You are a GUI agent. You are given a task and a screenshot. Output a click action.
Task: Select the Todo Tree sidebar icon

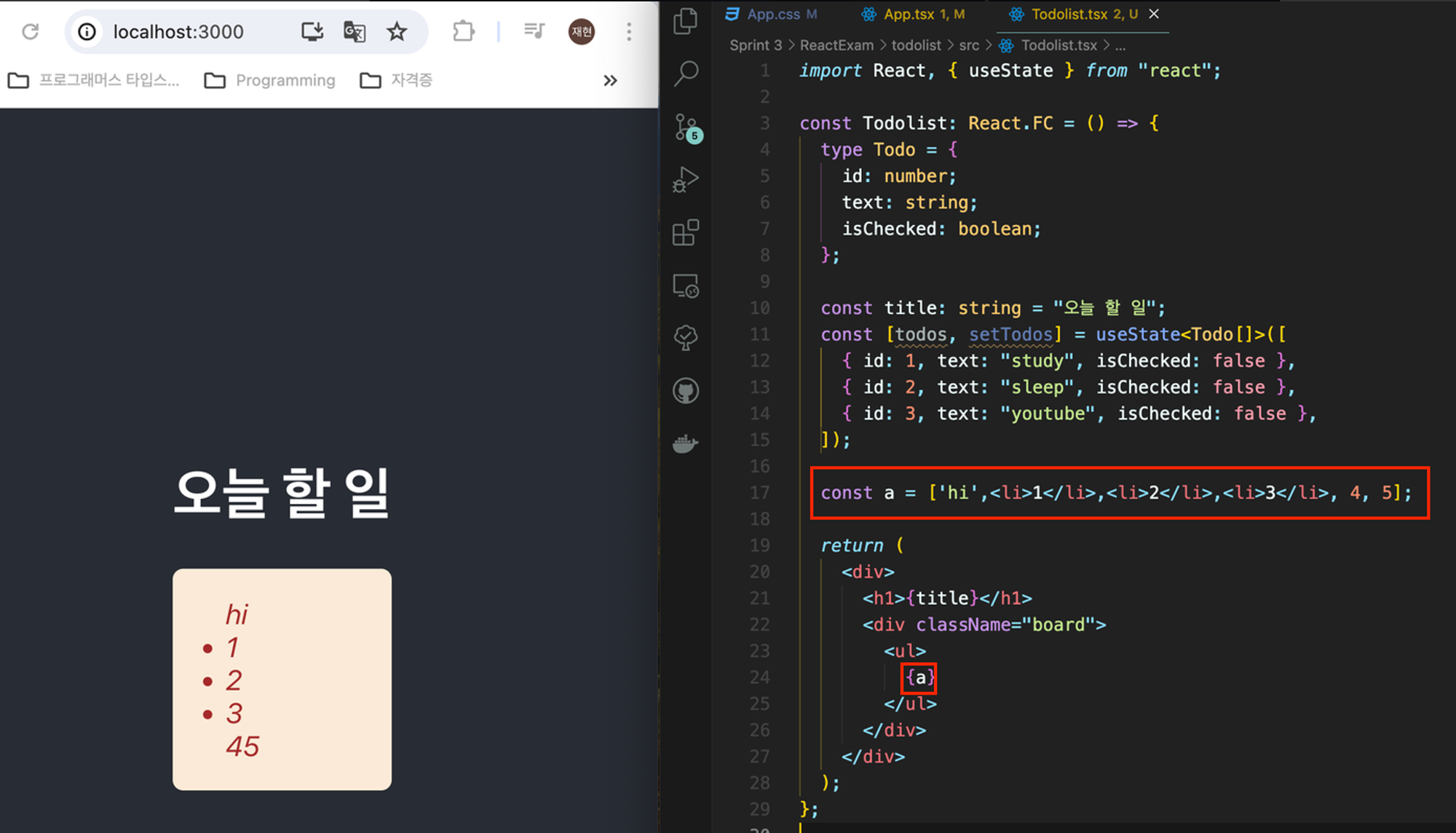685,337
